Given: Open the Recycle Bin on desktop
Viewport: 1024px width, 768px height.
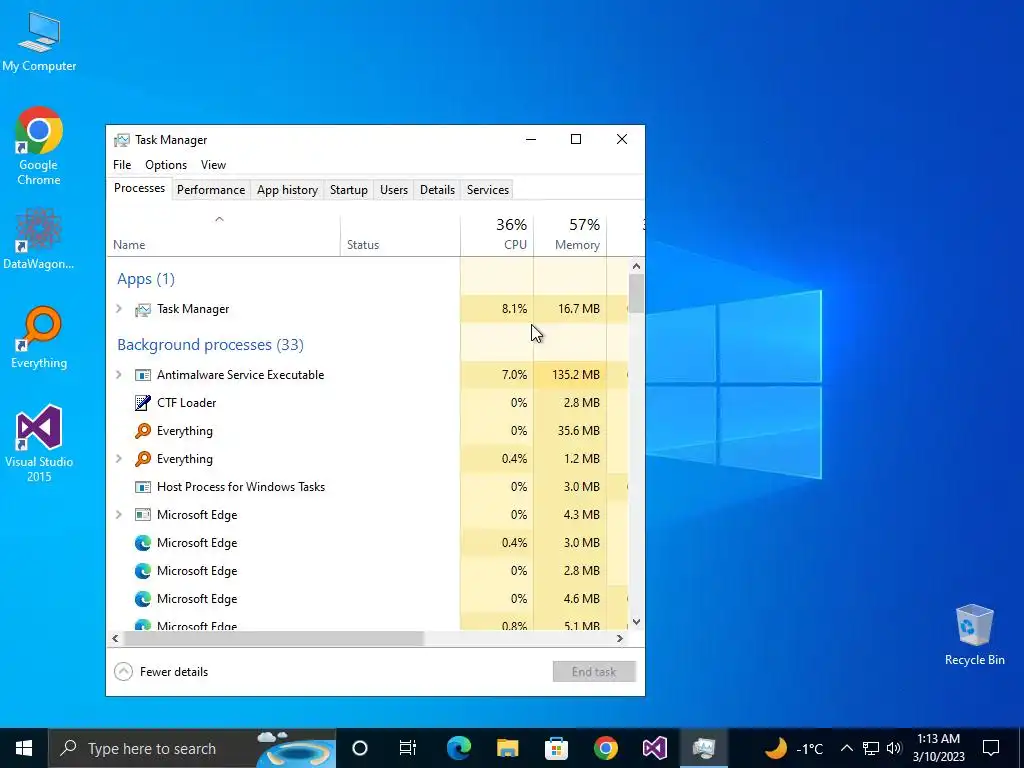Looking at the screenshot, I should pos(974,635).
